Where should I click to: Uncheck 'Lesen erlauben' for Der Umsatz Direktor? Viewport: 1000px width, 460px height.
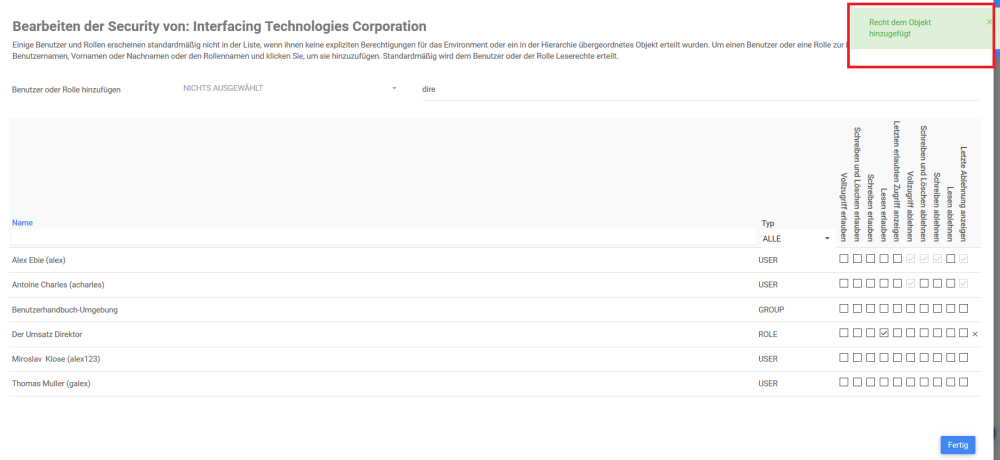(x=884, y=332)
